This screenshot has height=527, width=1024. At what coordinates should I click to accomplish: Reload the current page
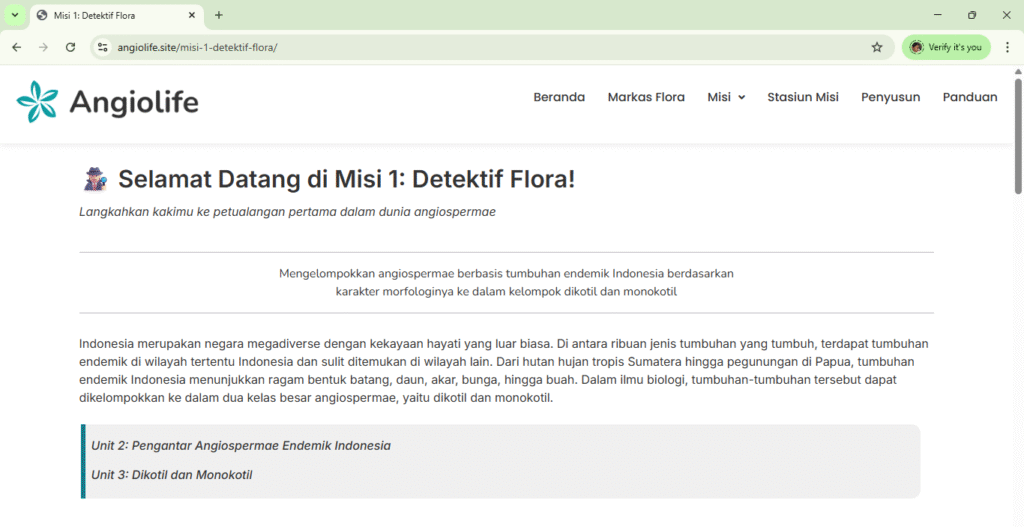[70, 47]
